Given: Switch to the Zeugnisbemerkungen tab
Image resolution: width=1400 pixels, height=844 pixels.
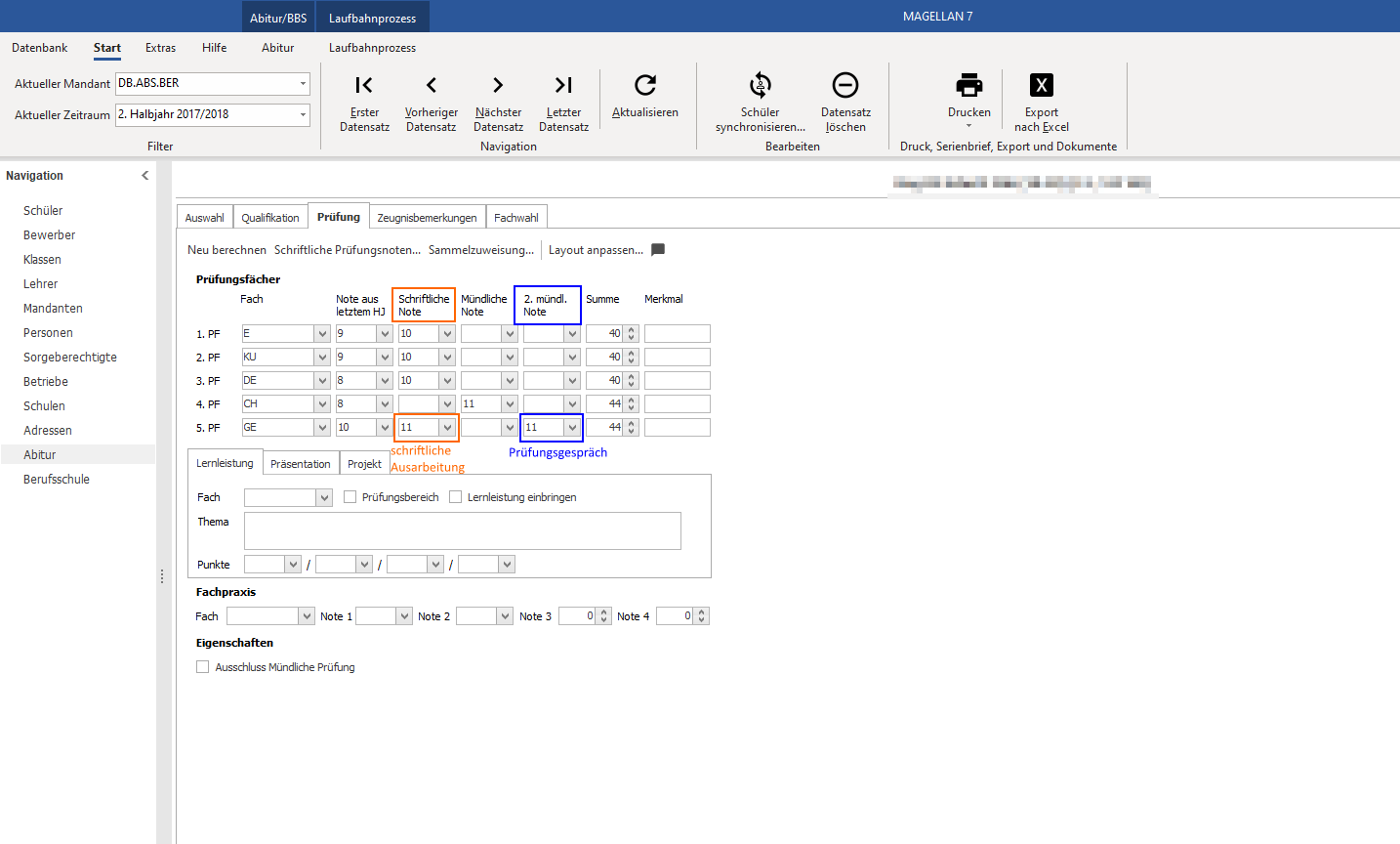Looking at the screenshot, I should tap(428, 218).
